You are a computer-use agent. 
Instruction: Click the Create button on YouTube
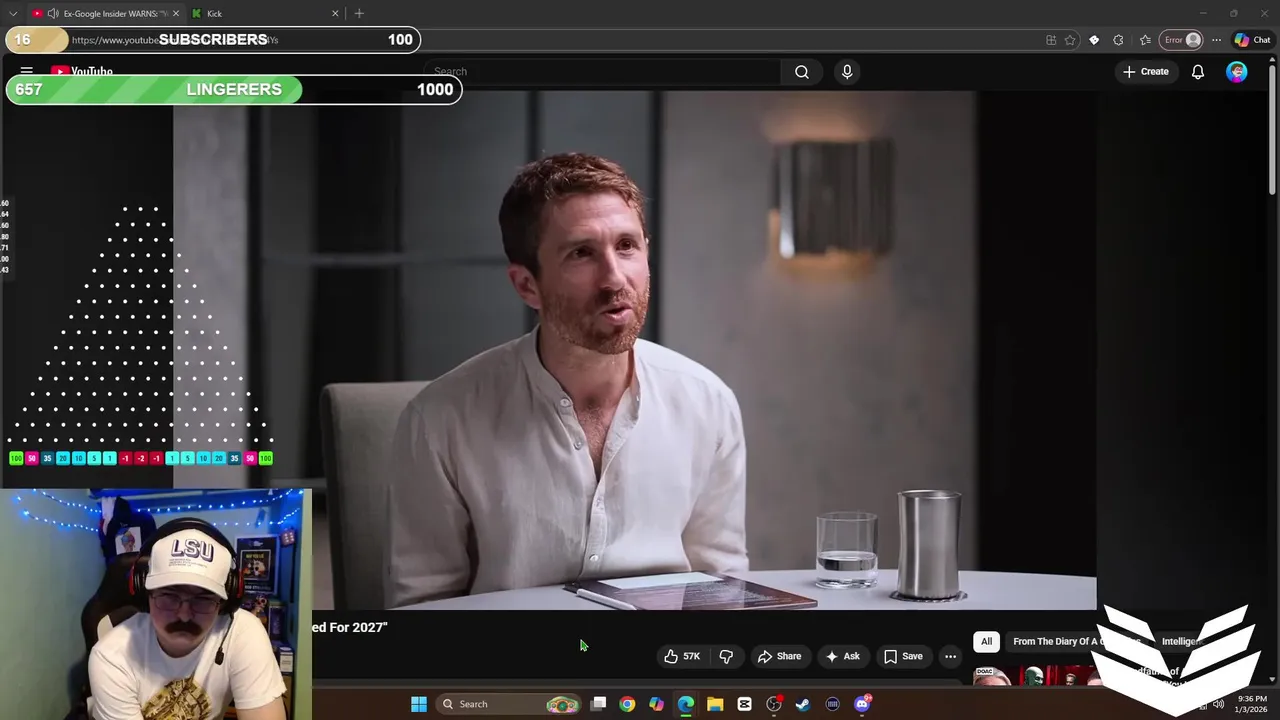coord(1146,72)
